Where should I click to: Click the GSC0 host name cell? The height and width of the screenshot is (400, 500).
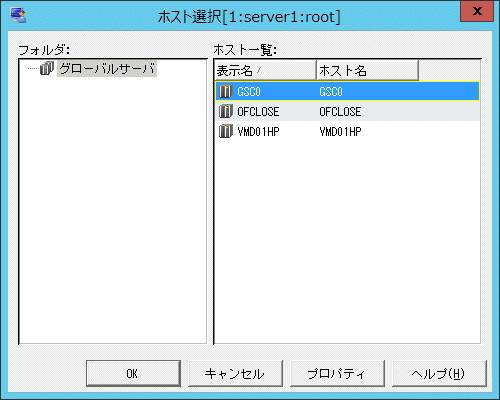[x=331, y=91]
